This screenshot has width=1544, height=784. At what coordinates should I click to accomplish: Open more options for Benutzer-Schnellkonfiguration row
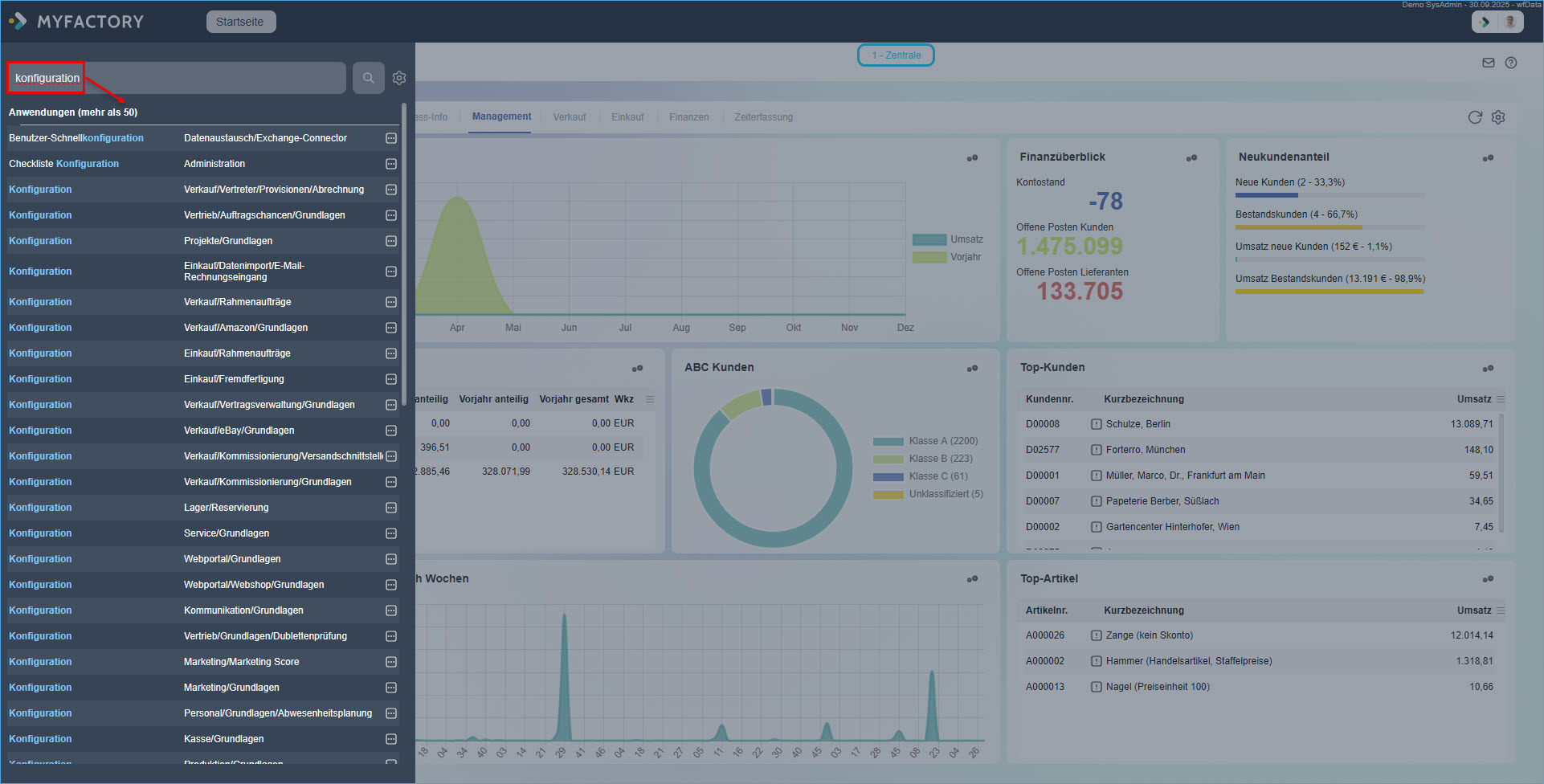point(391,138)
